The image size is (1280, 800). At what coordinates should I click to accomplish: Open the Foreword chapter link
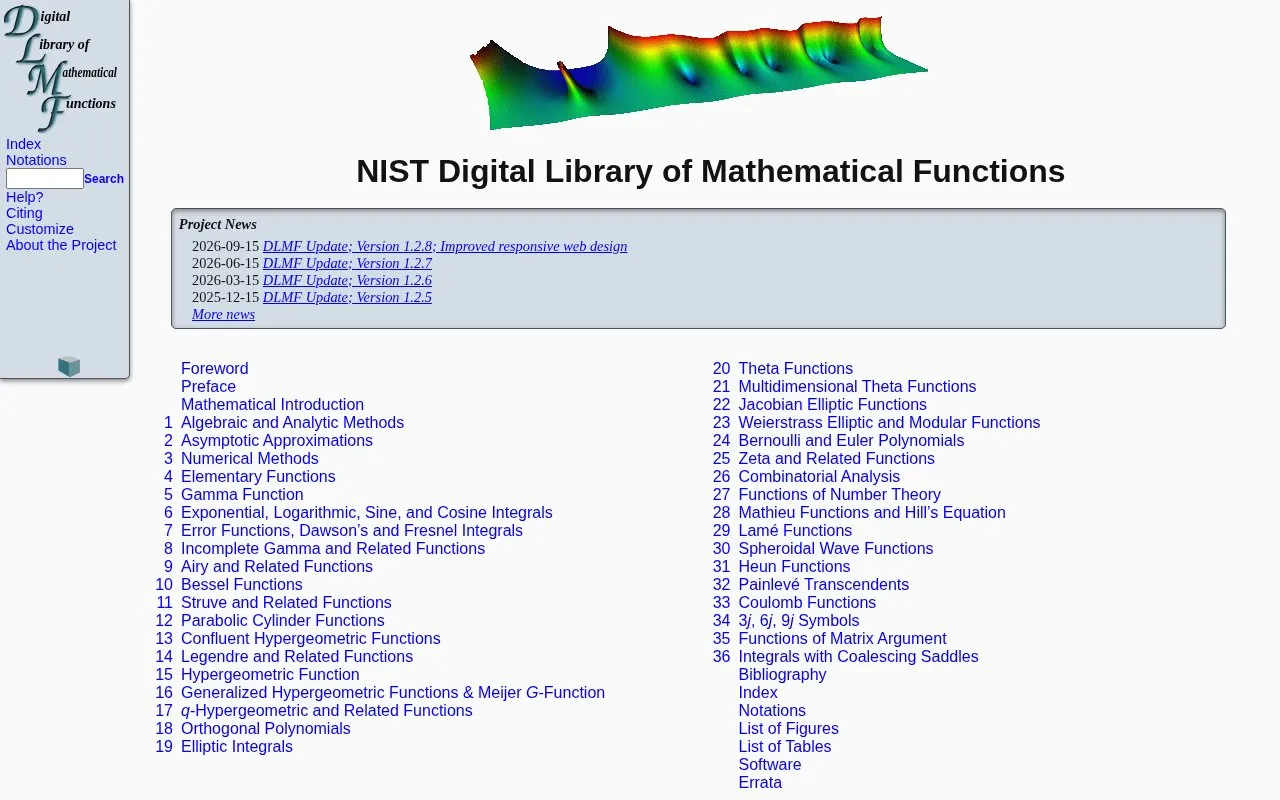pos(214,368)
